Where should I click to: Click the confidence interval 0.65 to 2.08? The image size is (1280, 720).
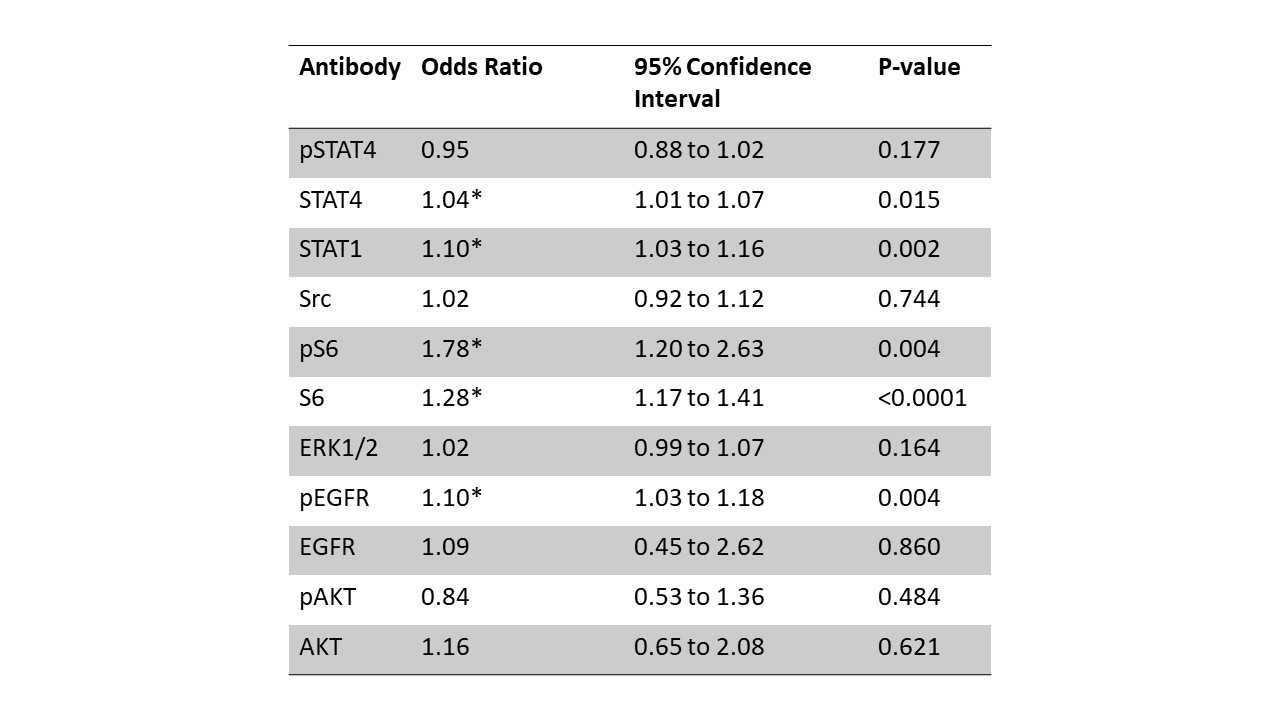[x=698, y=647]
